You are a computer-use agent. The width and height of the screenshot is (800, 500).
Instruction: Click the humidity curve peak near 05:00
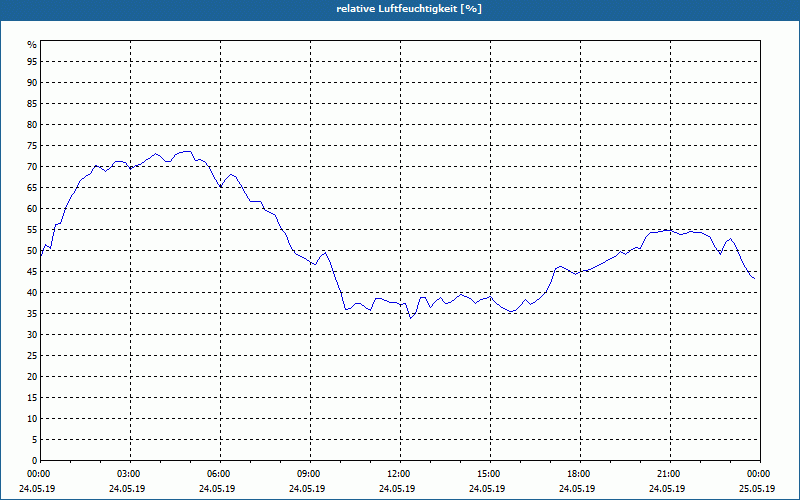187,152
